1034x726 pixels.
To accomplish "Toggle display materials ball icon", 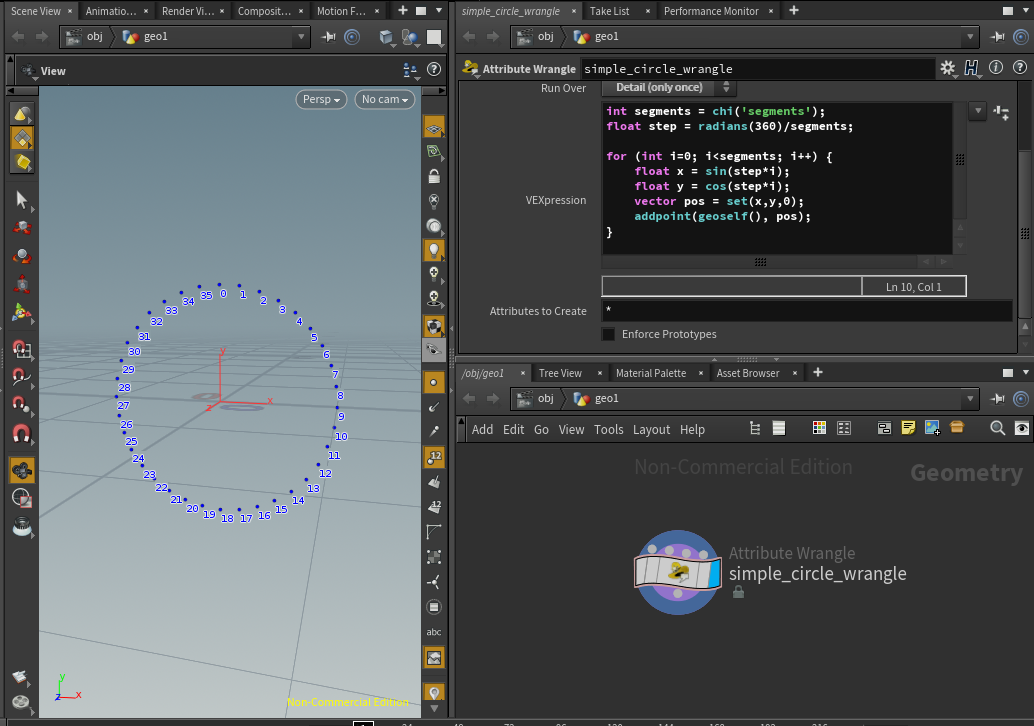I will tap(434, 326).
